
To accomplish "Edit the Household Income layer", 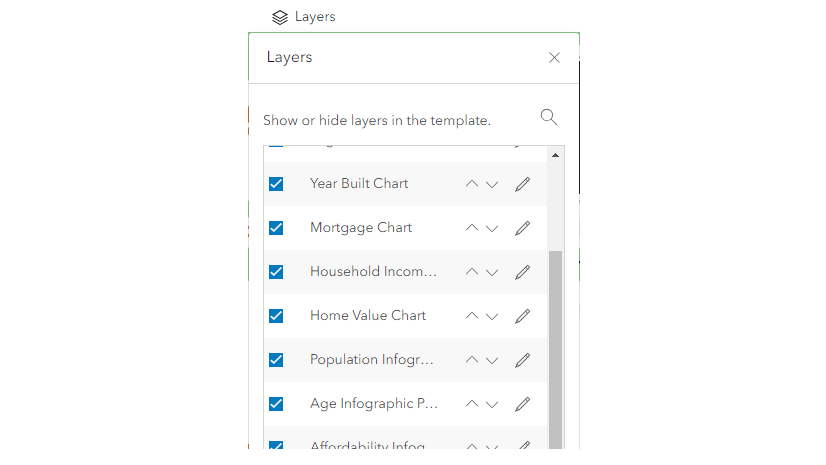I will point(522,272).
